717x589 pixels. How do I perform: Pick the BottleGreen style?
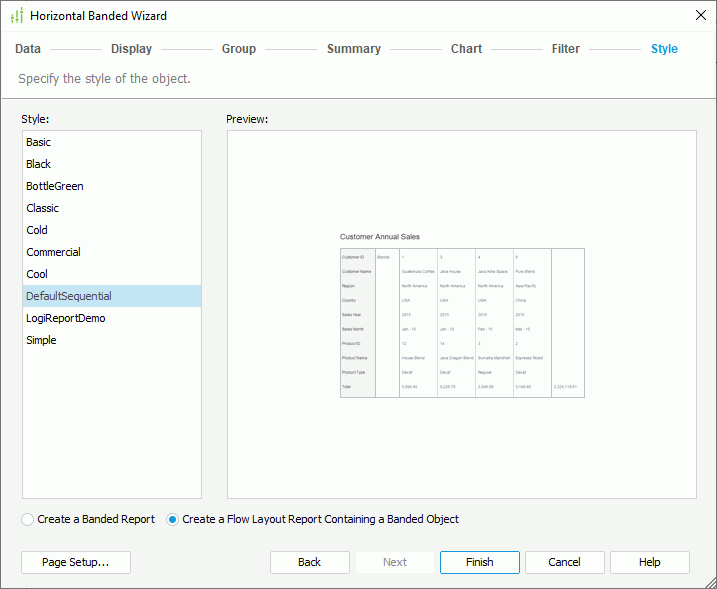55,186
